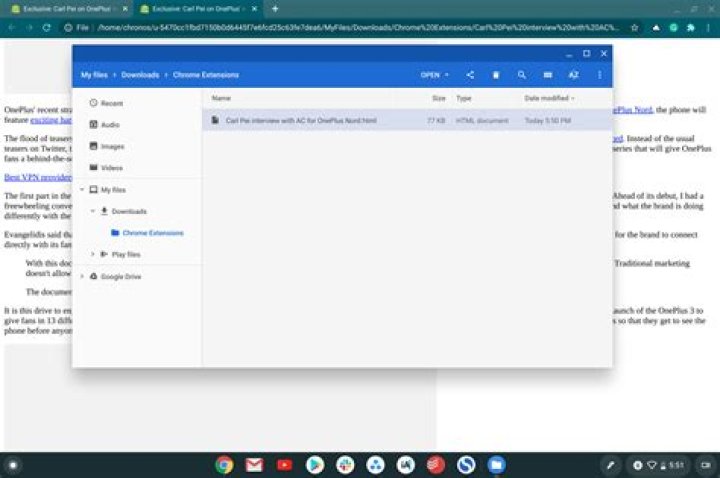Close the first Chrome tab

125,9
